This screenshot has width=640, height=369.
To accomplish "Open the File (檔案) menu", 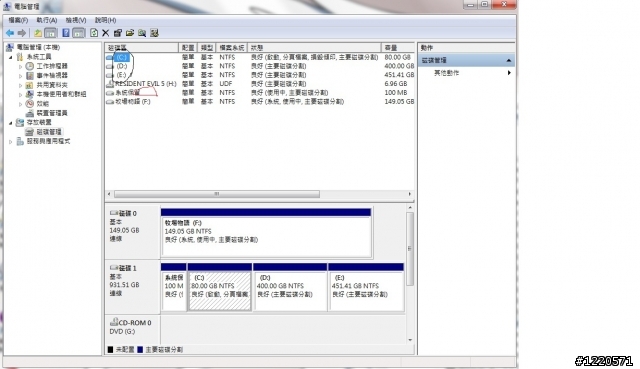I will pos(18,20).
